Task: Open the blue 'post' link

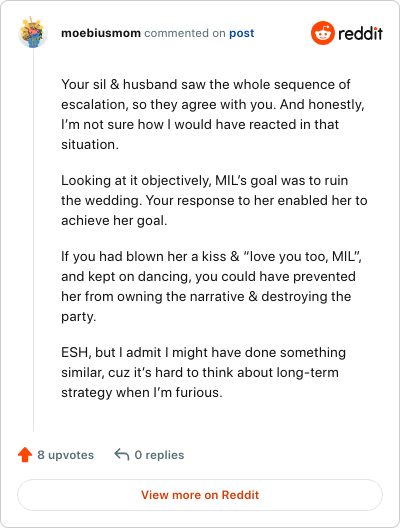Action: coord(241,33)
